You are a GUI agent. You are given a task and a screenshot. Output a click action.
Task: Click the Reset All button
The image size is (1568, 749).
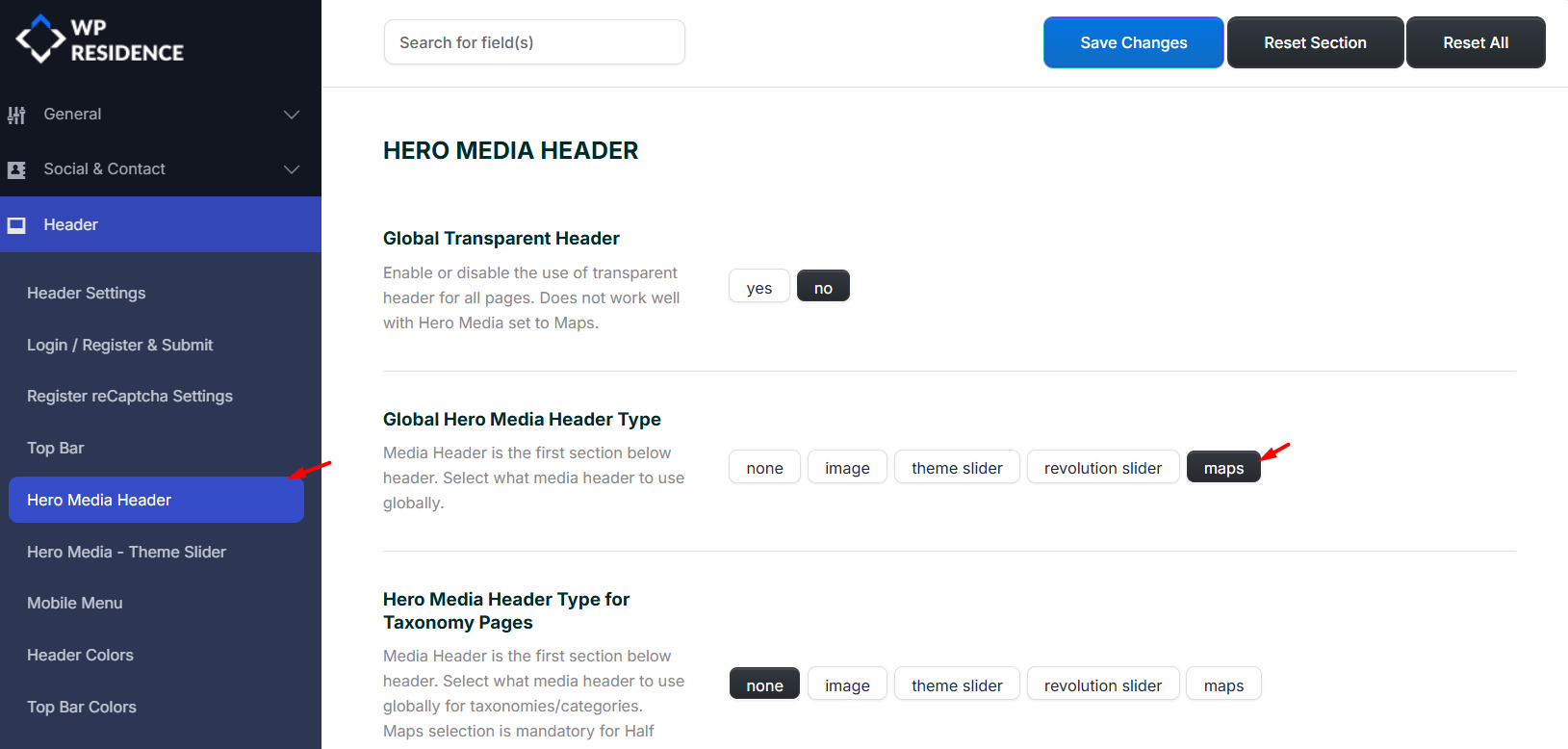tap(1476, 42)
